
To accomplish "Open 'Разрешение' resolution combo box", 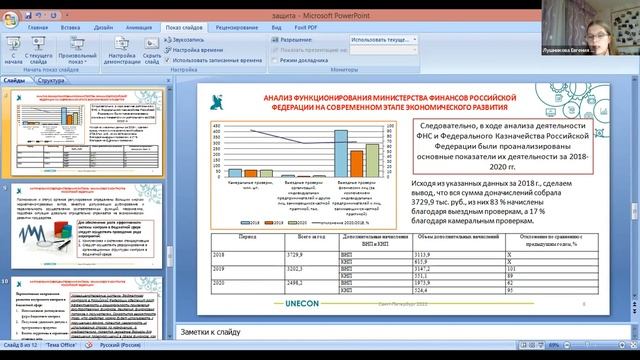I will click(x=383, y=40).
